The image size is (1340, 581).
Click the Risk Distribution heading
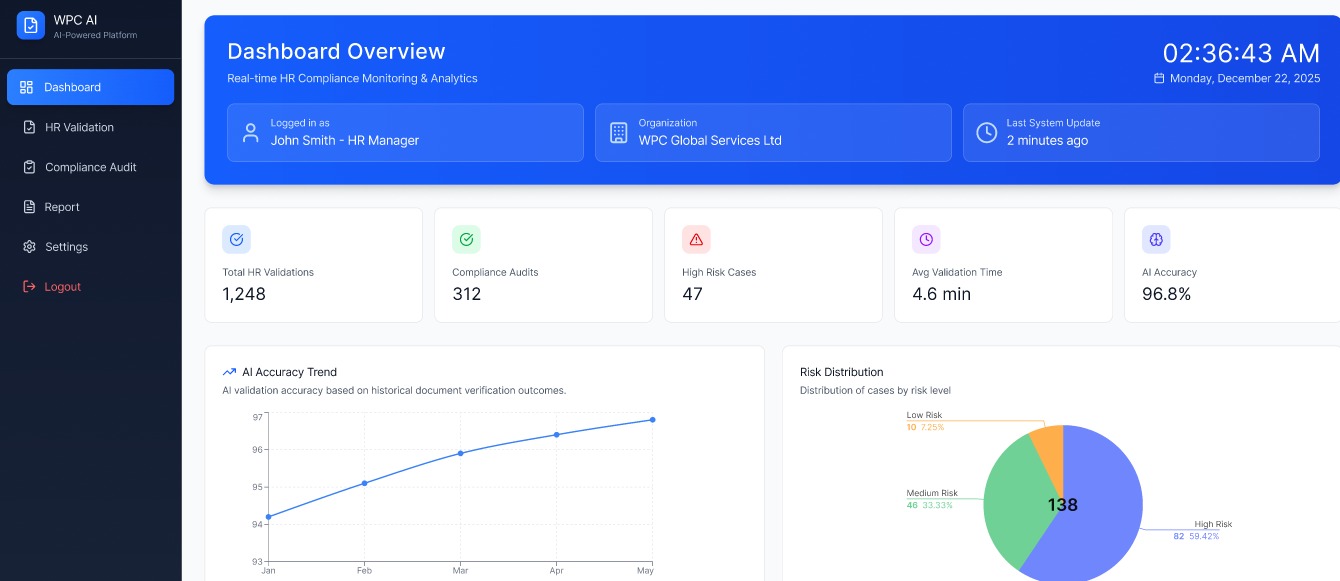click(842, 372)
